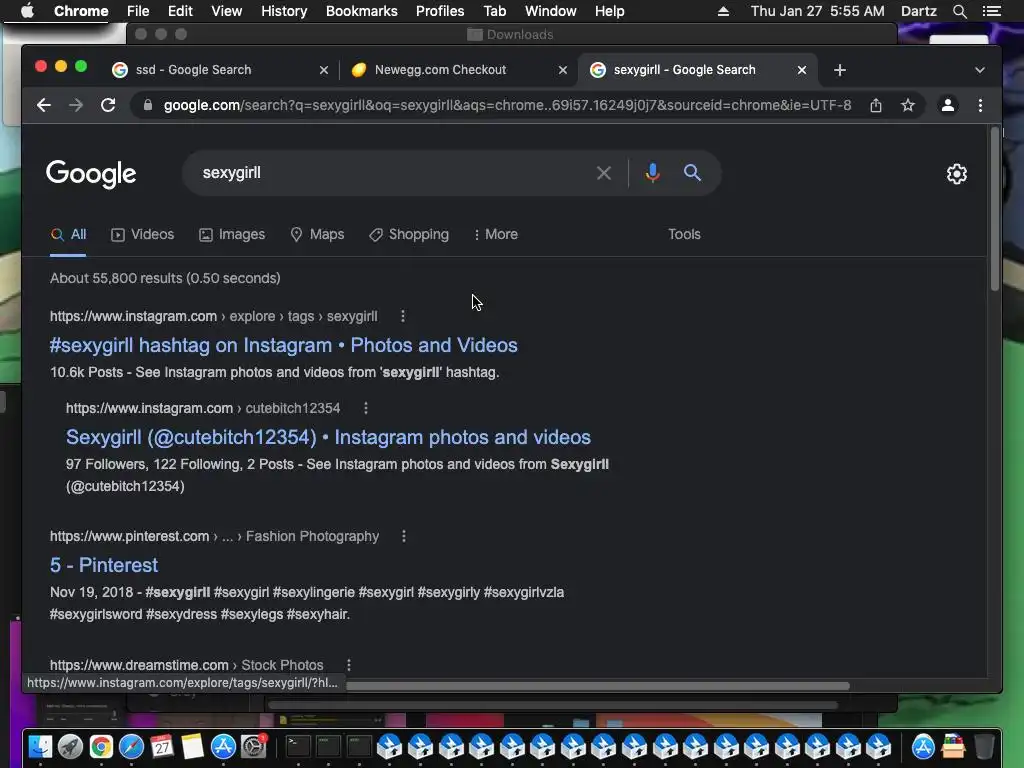Open Control Center list icon in menu bar
This screenshot has height=768, width=1024.
click(x=991, y=11)
